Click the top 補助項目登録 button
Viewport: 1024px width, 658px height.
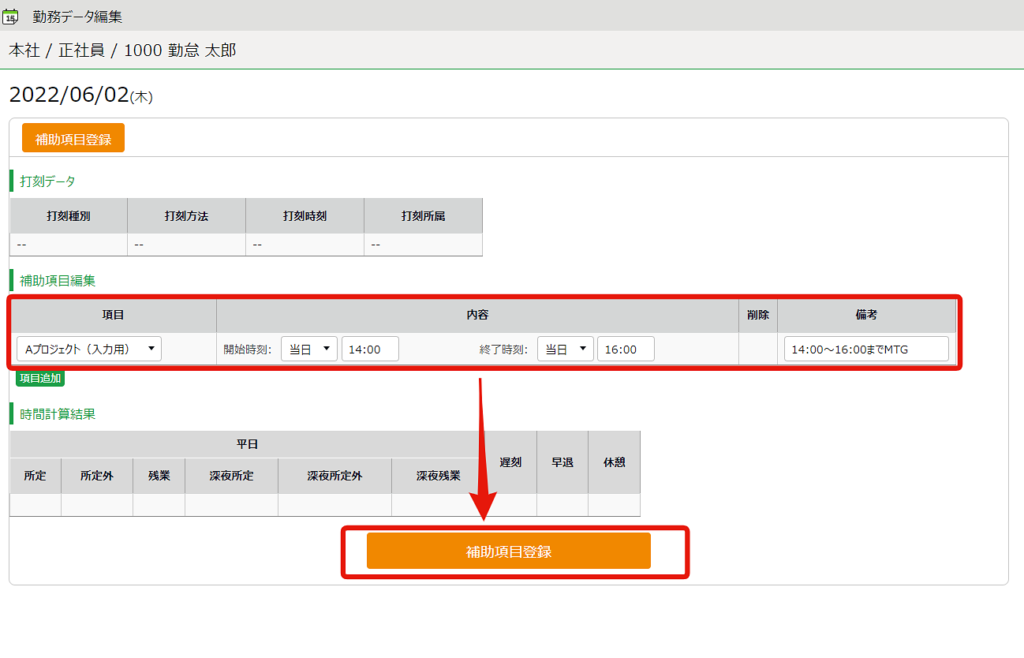click(x=73, y=138)
